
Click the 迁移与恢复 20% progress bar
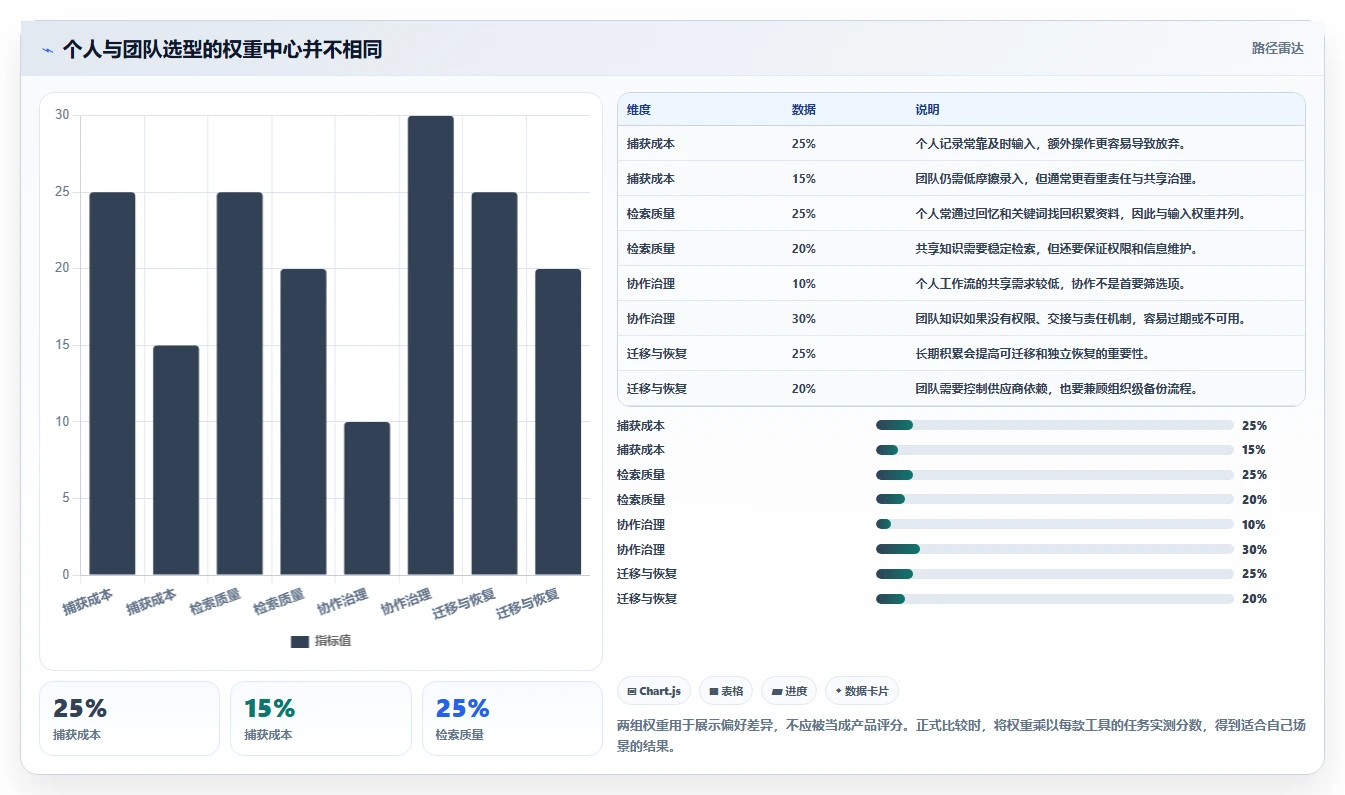pyautogui.click(x=1054, y=599)
